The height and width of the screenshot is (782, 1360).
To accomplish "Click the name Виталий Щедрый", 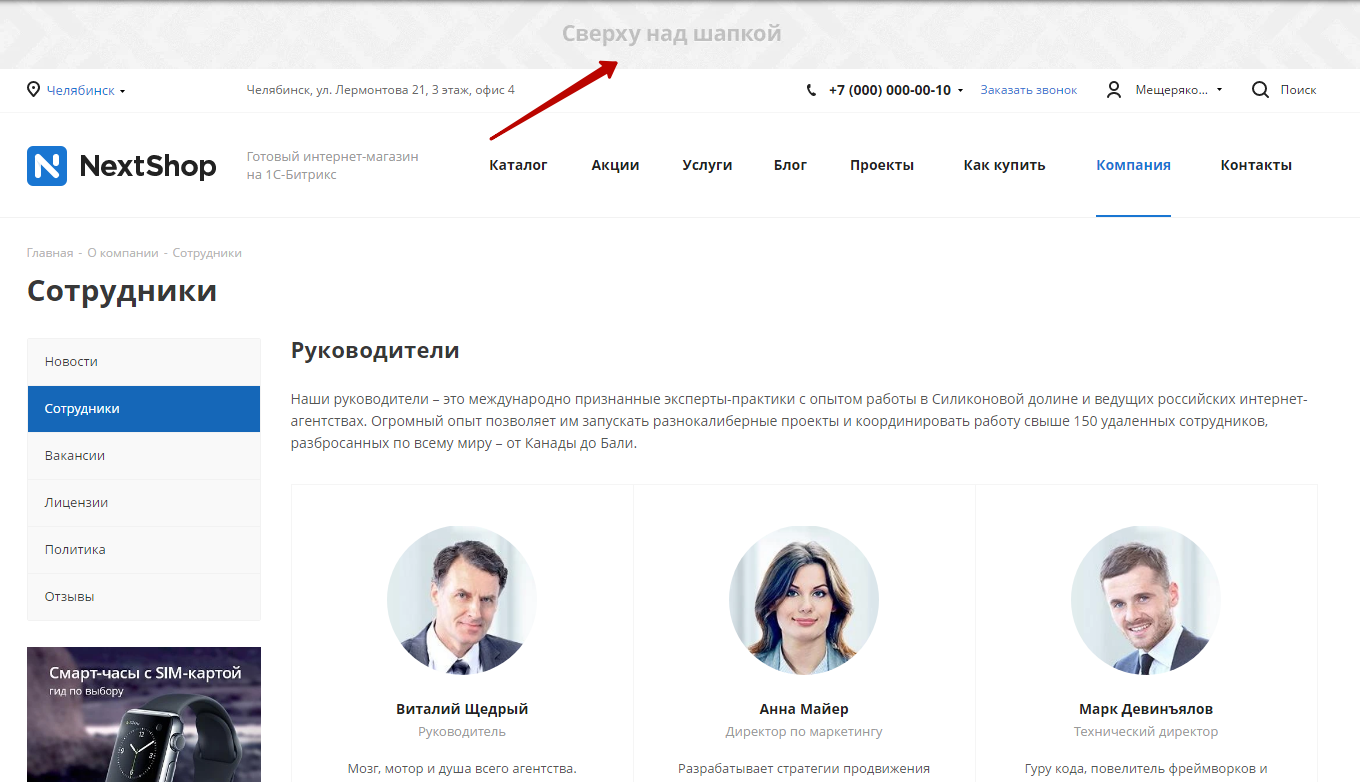I will pyautogui.click(x=462, y=709).
